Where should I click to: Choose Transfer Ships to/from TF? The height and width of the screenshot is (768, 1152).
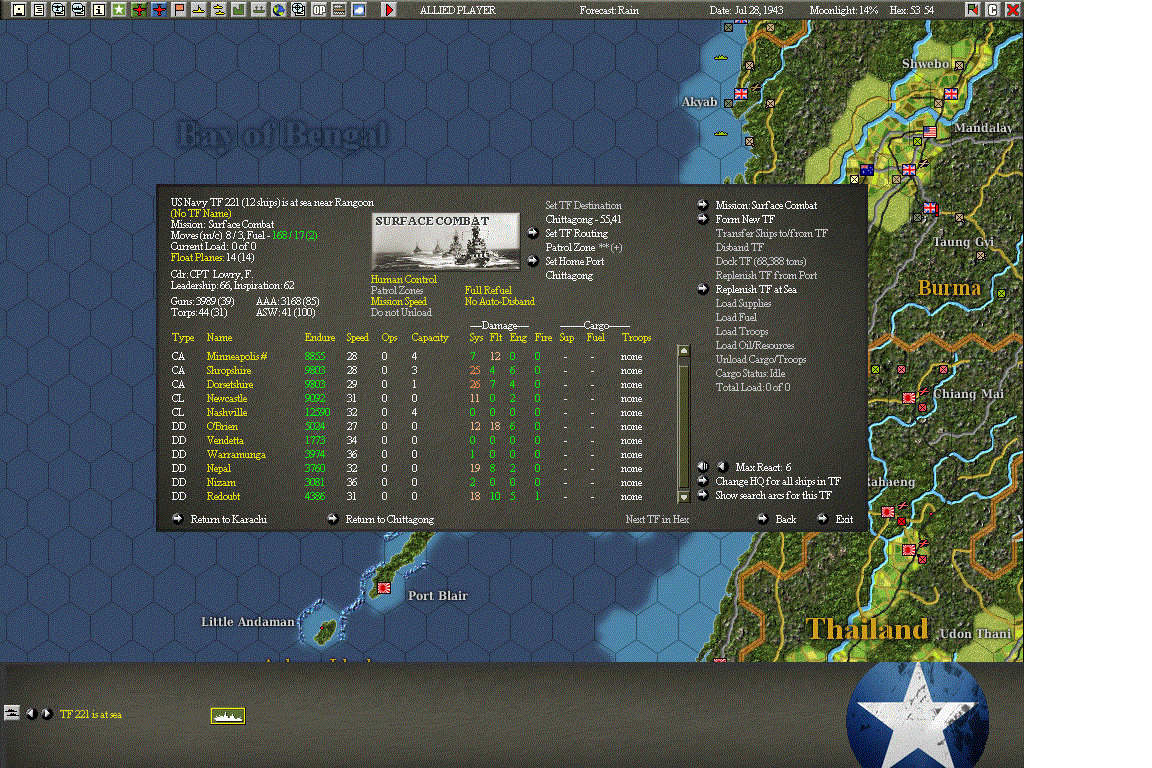coord(771,234)
